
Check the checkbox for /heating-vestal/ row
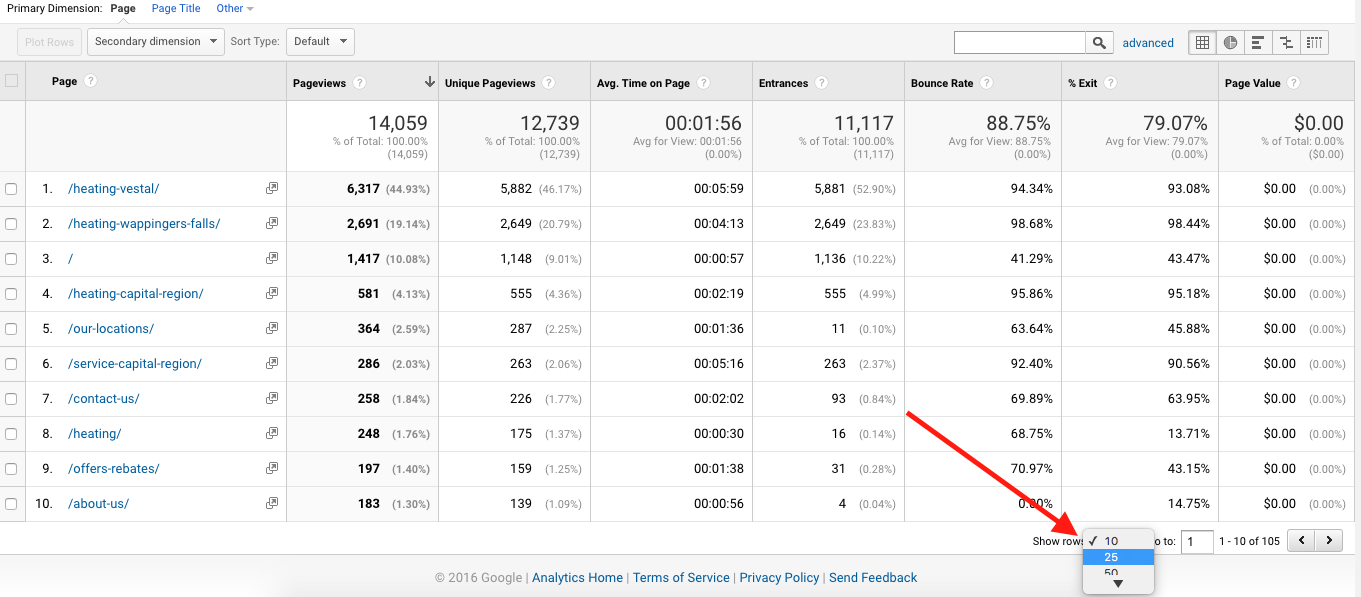pyautogui.click(x=11, y=188)
